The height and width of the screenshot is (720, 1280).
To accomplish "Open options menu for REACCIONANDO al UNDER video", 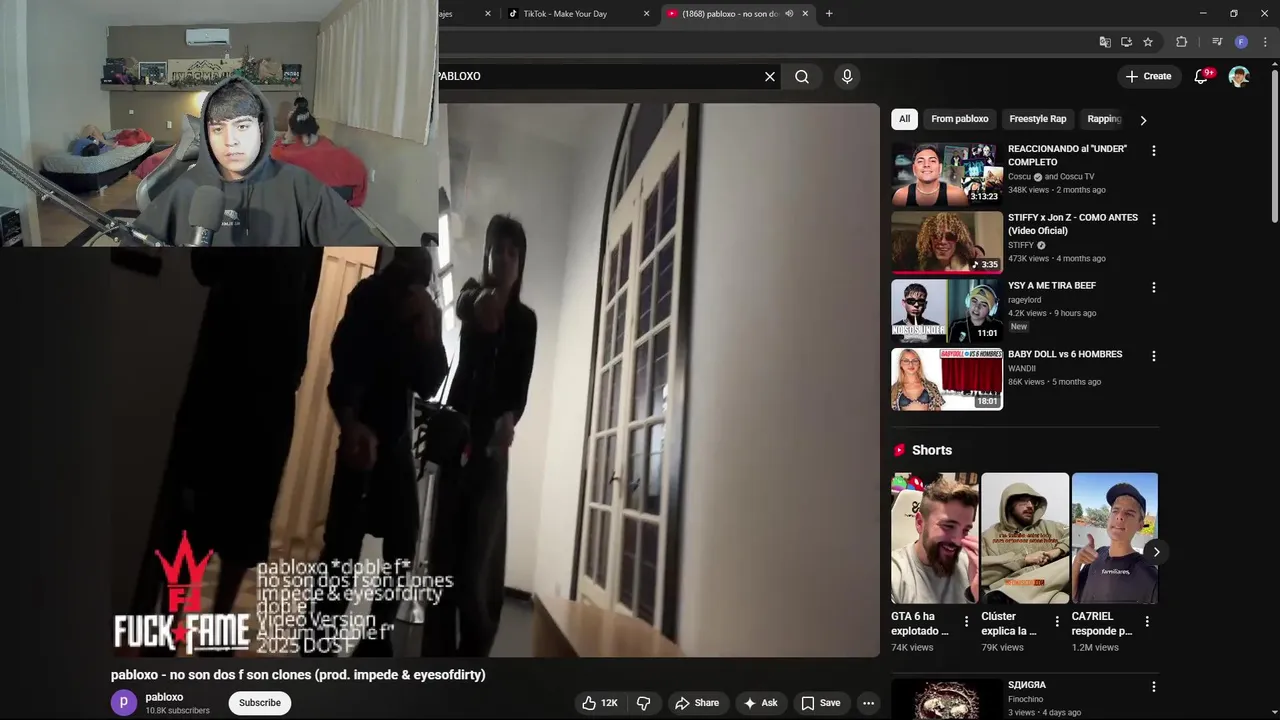I will click(x=1153, y=151).
